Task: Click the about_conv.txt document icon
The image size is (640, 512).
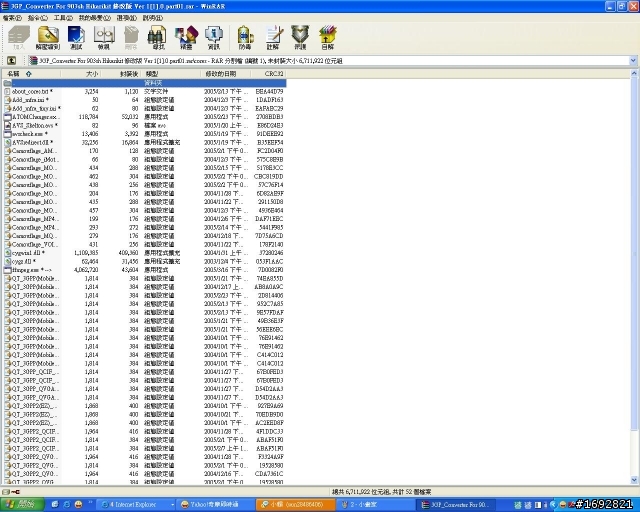Action: tap(7, 91)
